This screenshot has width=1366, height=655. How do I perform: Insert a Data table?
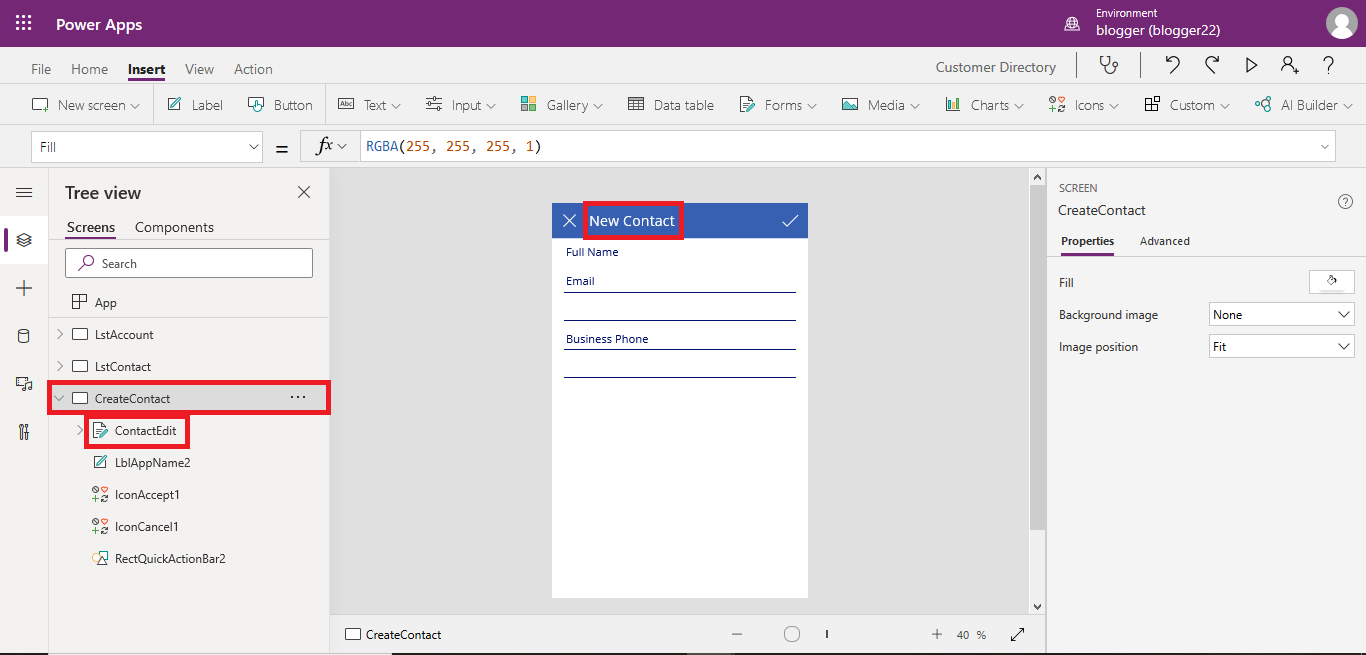click(671, 105)
